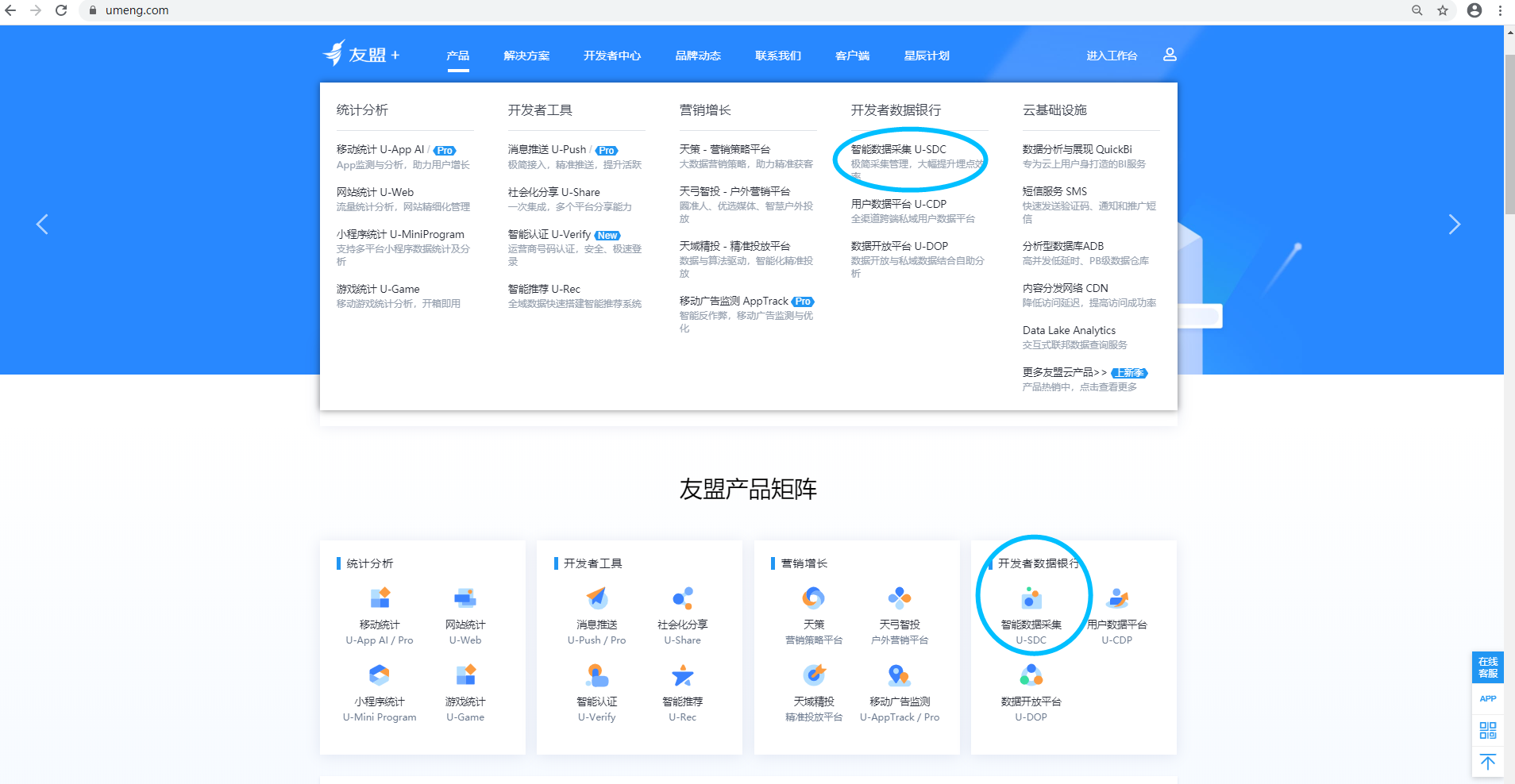This screenshot has width=1515, height=784.
Task: Open Chrome three-dot menu
Action: [1500, 10]
